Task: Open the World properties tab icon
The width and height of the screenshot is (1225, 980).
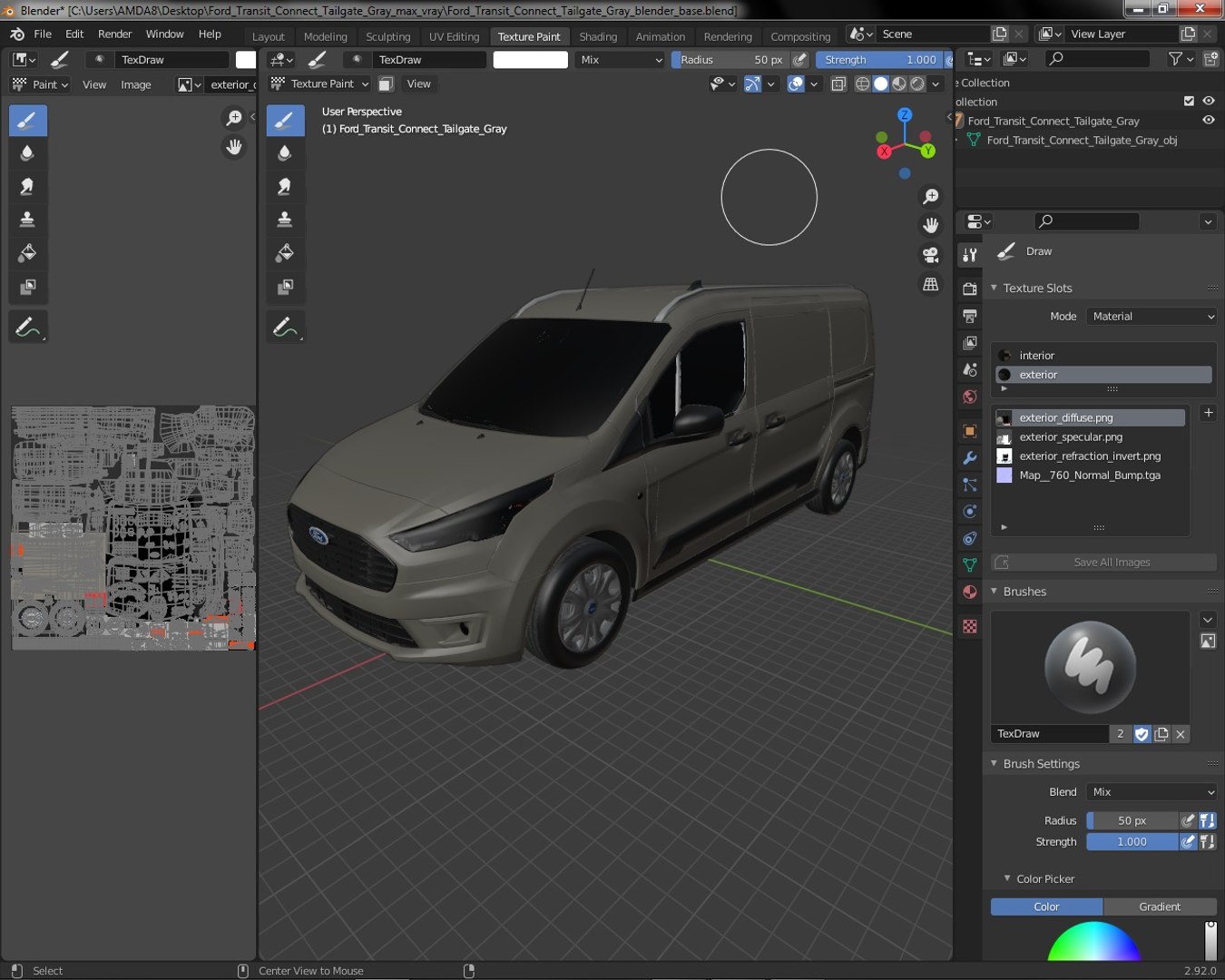Action: pos(970,397)
